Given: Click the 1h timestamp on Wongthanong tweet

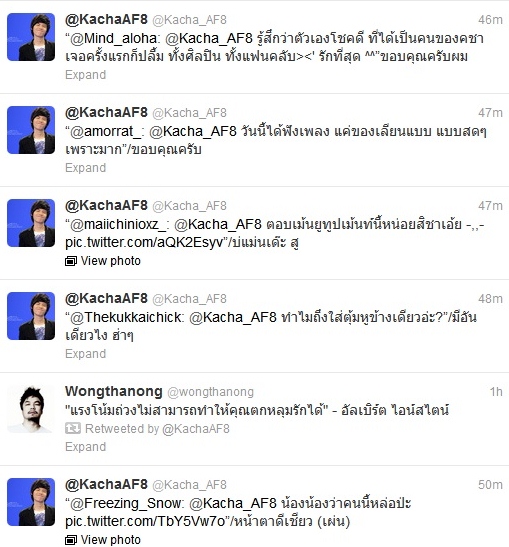Looking at the screenshot, I should click(496, 392).
